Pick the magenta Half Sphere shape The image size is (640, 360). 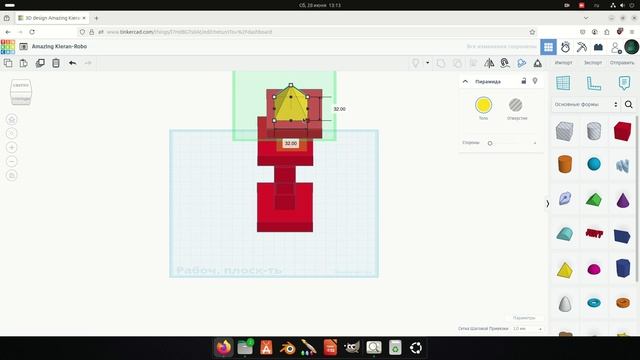(x=594, y=269)
